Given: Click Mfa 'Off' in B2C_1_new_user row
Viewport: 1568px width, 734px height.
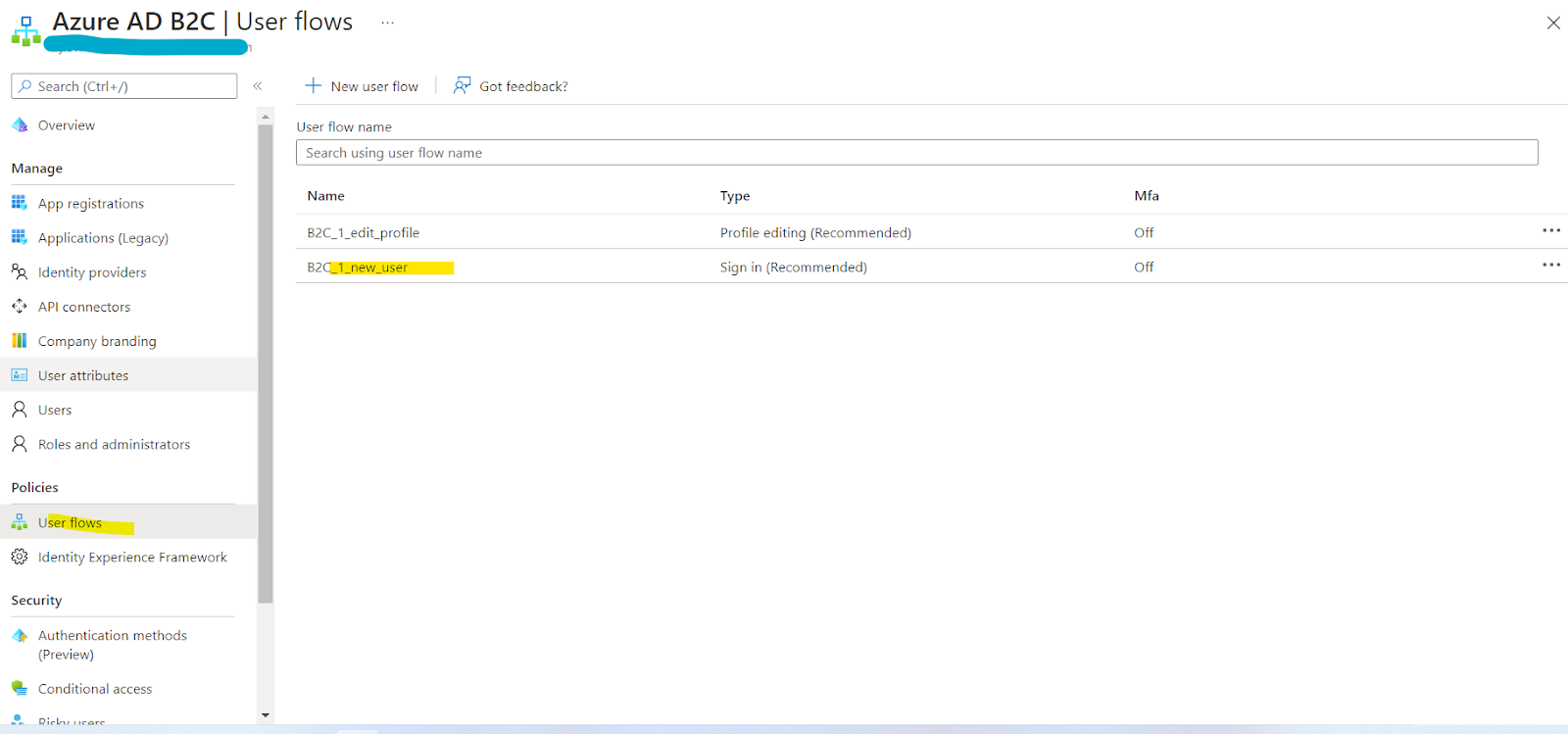Looking at the screenshot, I should coord(1144,267).
